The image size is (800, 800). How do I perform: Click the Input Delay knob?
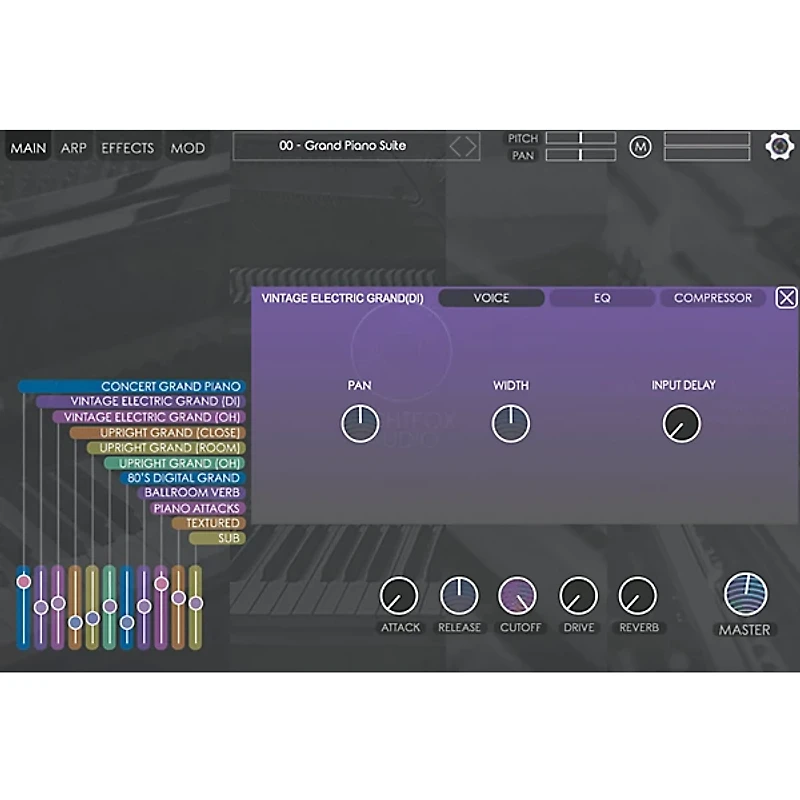click(x=680, y=422)
